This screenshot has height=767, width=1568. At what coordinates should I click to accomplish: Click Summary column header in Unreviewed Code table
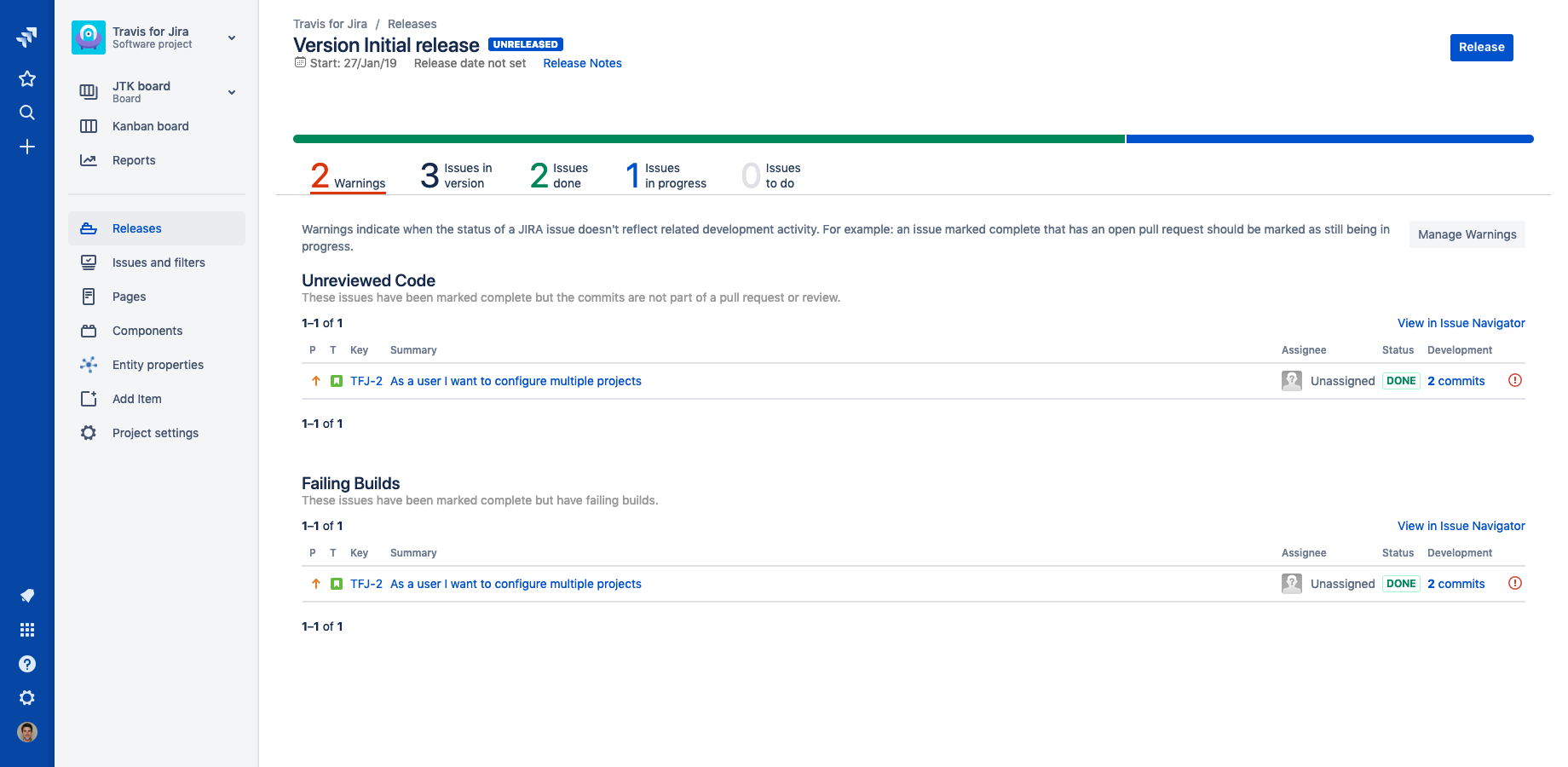point(413,350)
